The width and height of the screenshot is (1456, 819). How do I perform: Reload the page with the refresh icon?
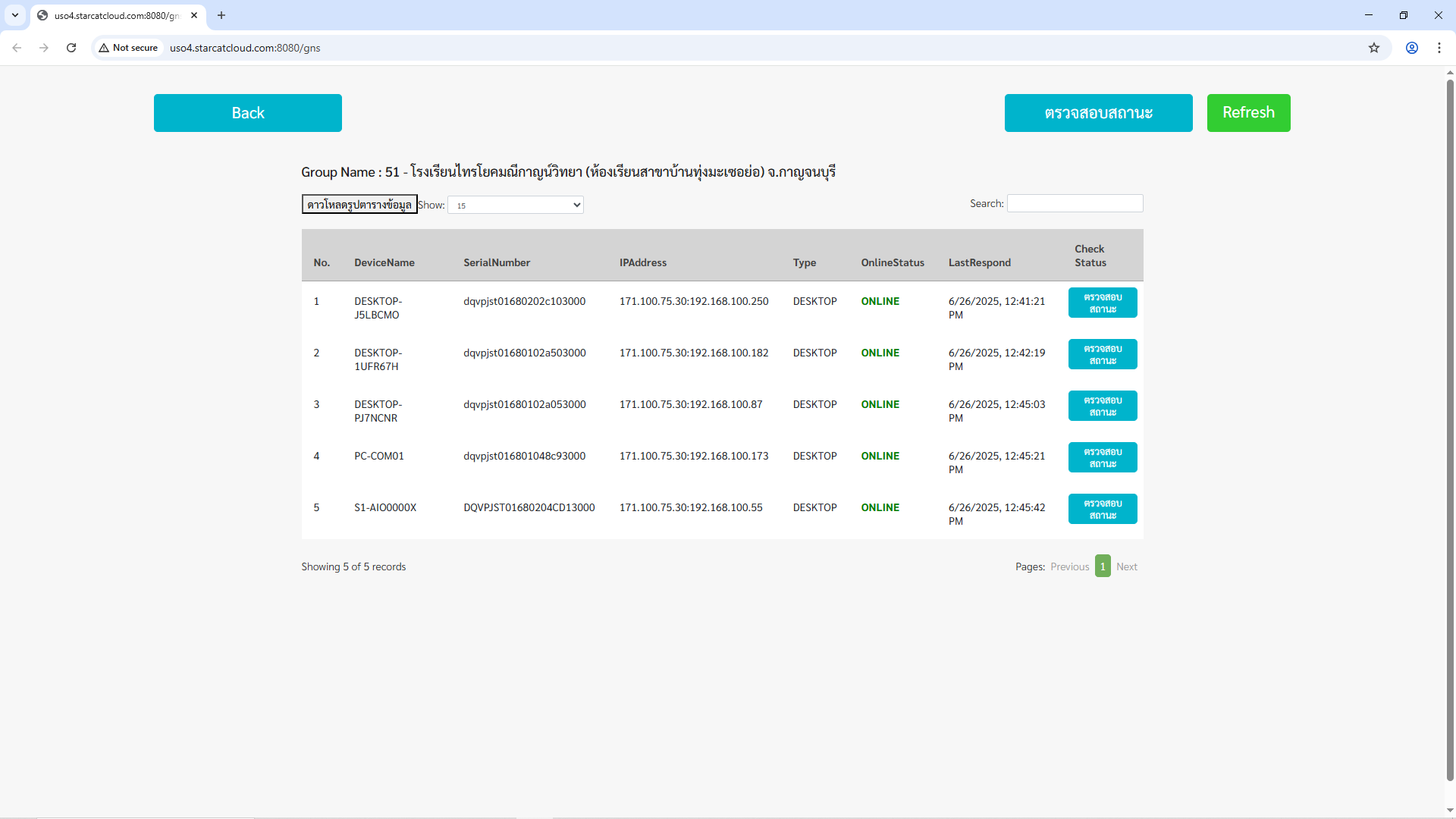(x=71, y=48)
